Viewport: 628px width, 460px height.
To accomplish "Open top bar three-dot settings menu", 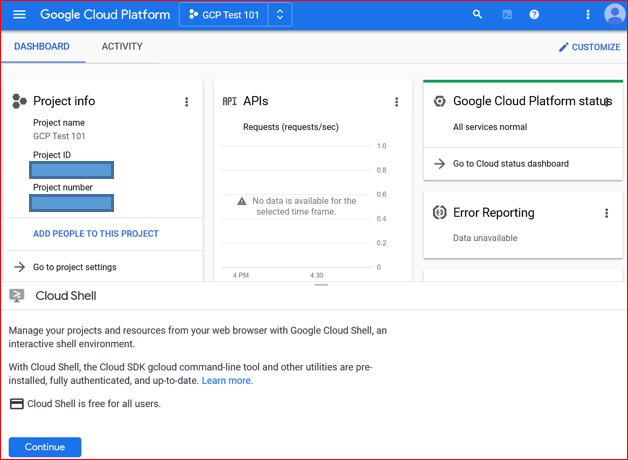I will click(588, 15).
